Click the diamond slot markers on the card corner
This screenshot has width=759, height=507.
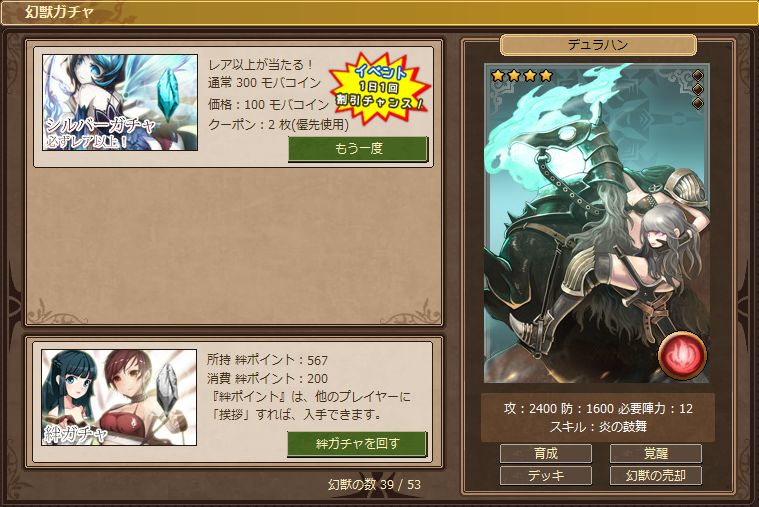tap(698, 90)
